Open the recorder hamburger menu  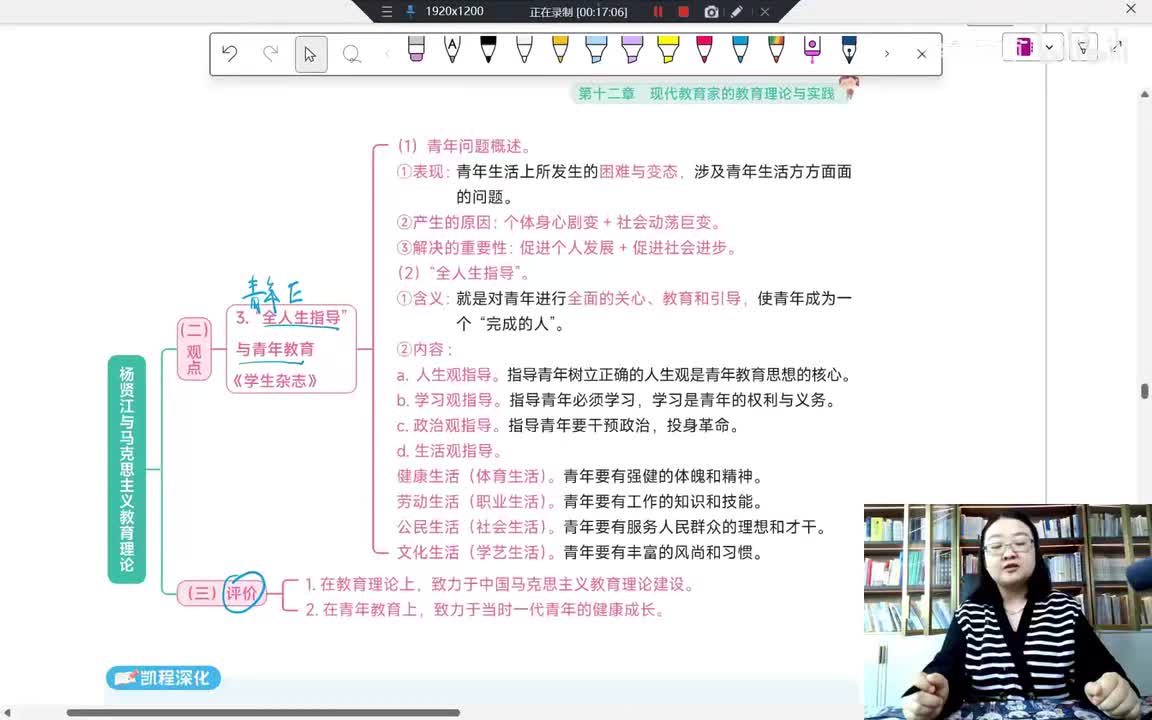tap(386, 12)
